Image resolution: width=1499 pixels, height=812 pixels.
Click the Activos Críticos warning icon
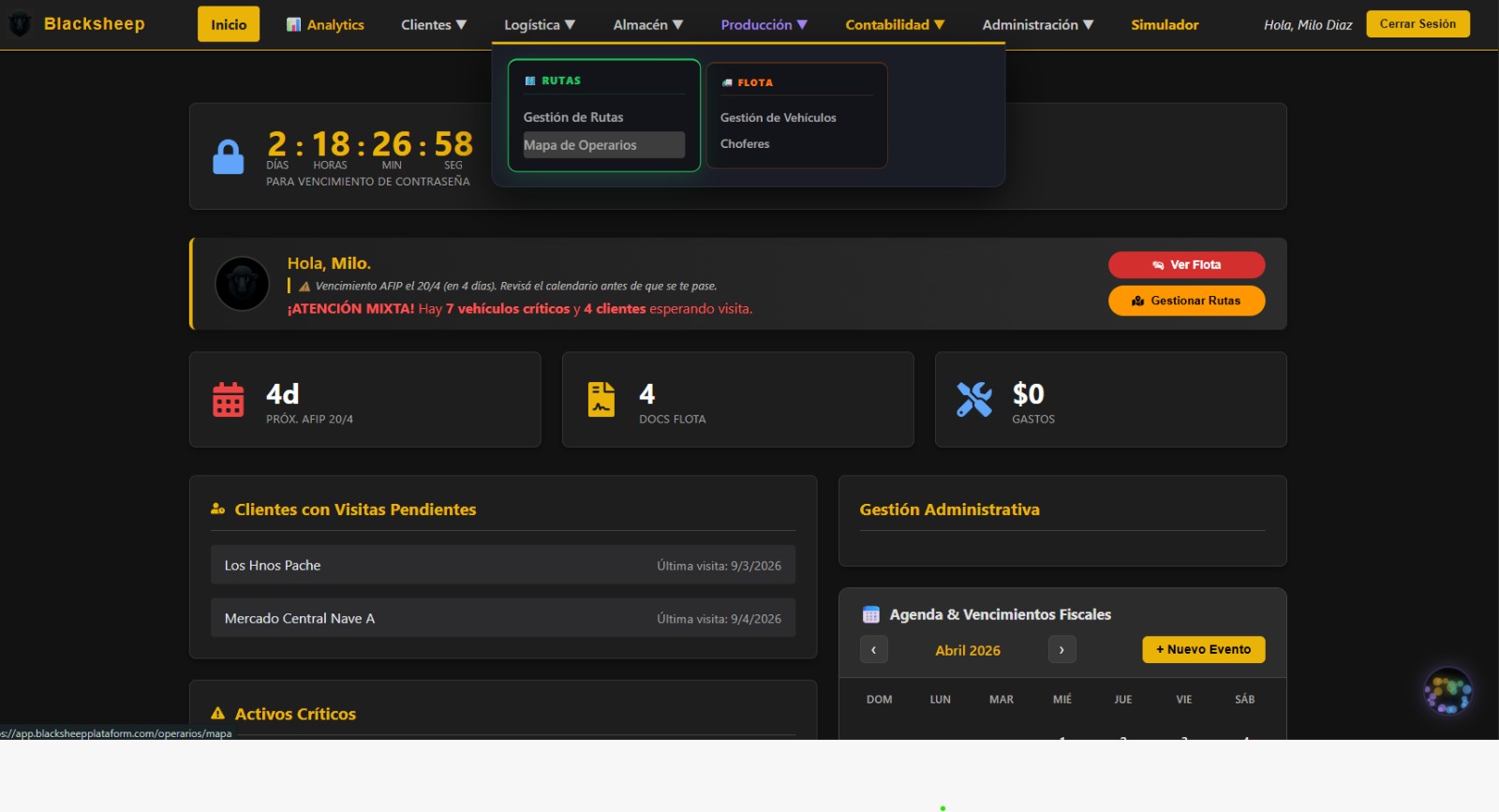[218, 714]
